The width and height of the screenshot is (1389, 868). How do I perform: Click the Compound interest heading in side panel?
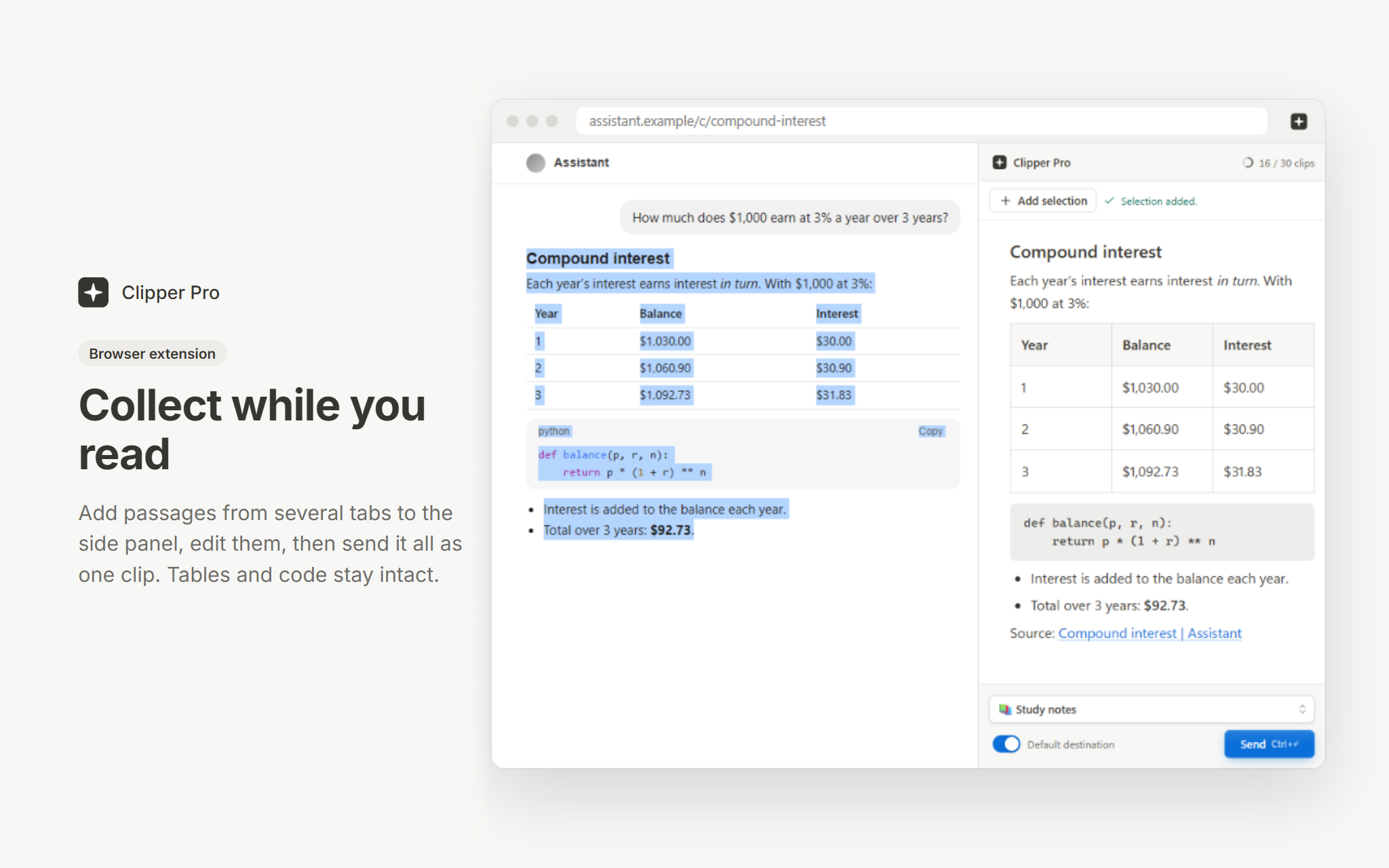pyautogui.click(x=1085, y=252)
